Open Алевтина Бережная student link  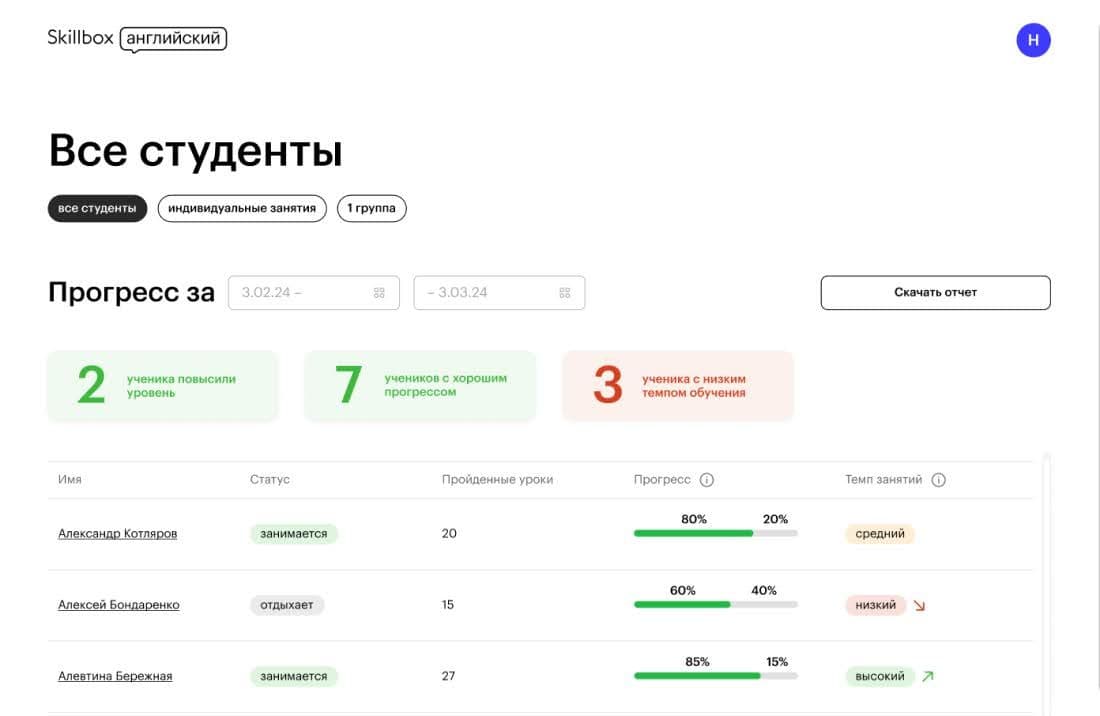click(x=115, y=676)
